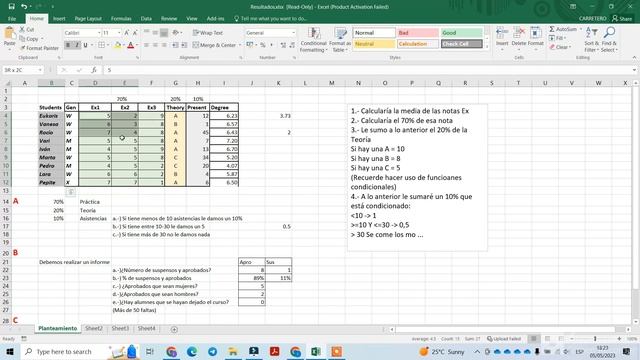Add a new sheet with plus icon
This screenshot has width=640, height=360.
click(174, 329)
